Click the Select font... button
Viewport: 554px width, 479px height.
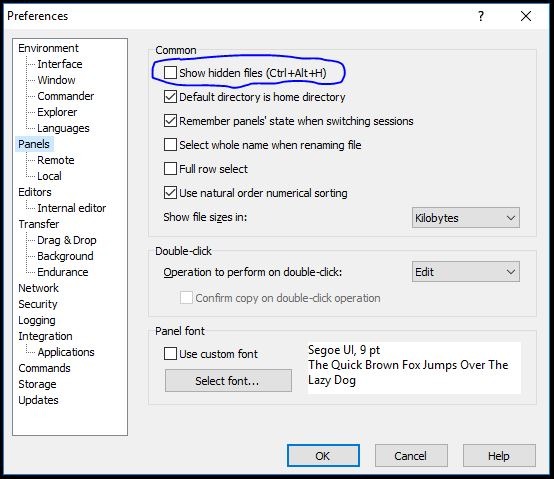[228, 381]
